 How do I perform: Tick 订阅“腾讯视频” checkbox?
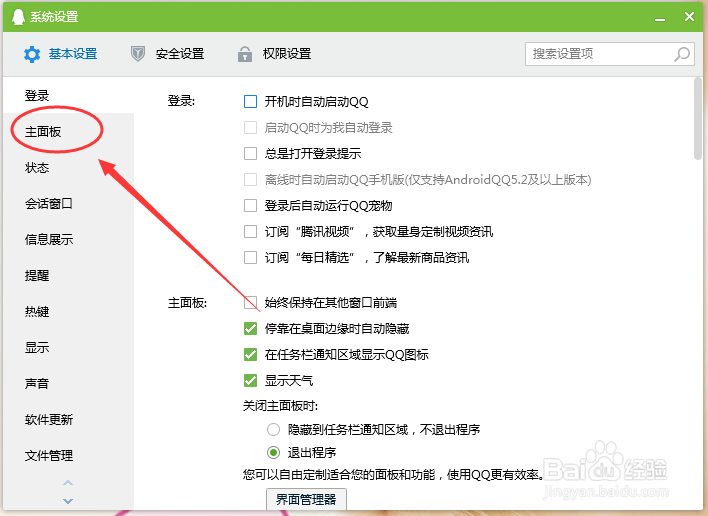(251, 232)
